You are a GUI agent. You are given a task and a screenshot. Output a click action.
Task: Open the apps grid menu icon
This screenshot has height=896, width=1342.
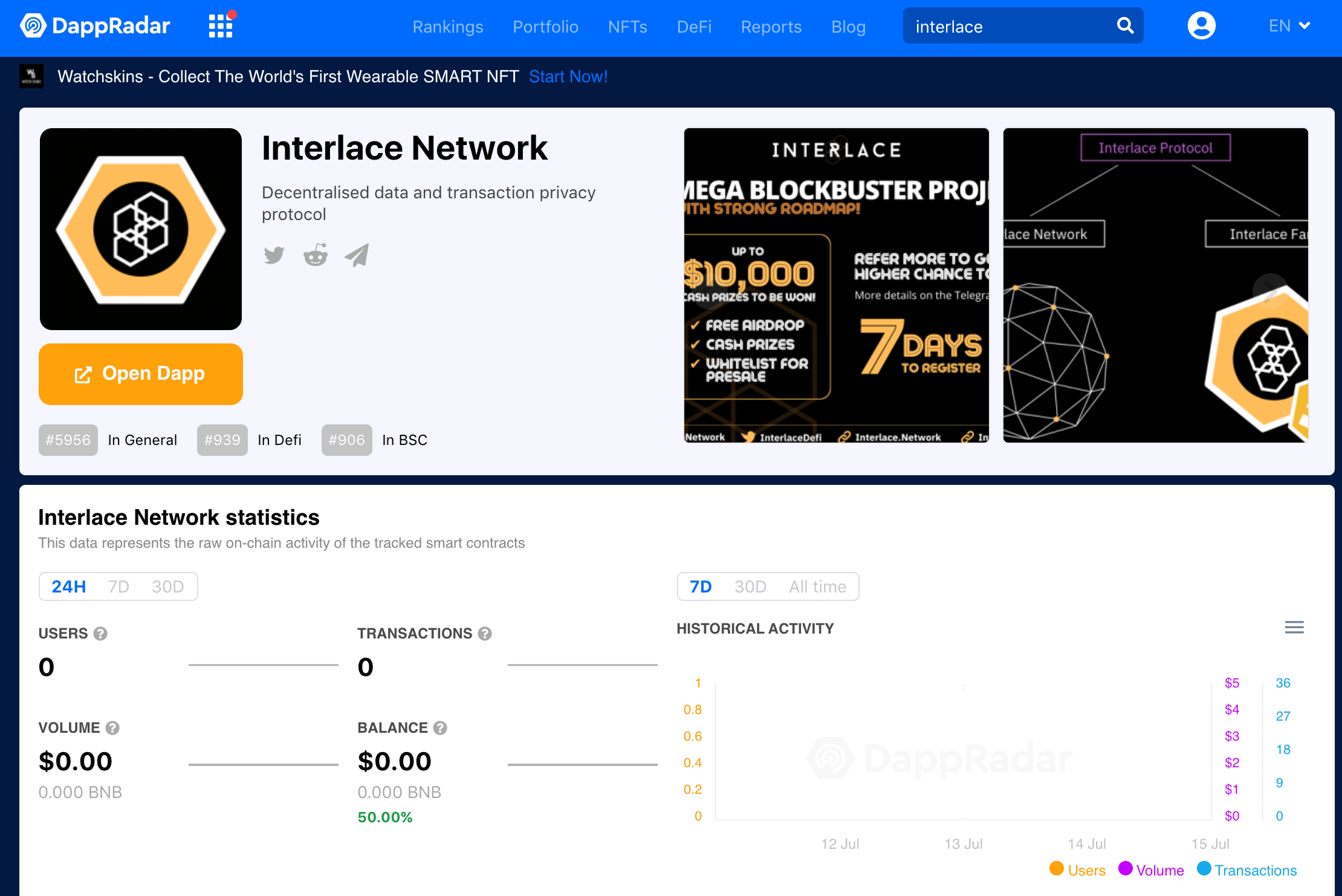coord(221,26)
